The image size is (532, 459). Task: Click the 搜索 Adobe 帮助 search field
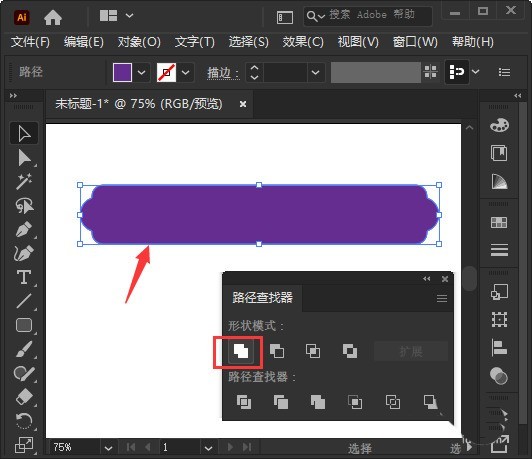click(x=368, y=15)
